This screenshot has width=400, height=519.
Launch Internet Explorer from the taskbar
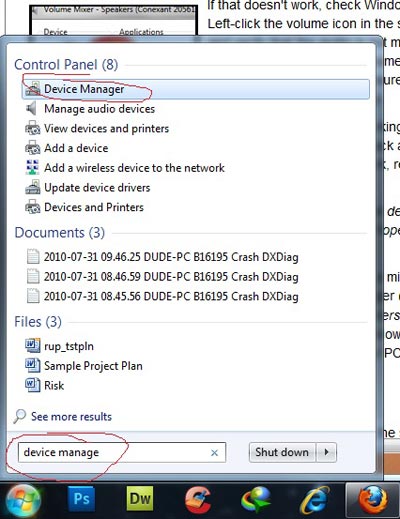pos(314,500)
